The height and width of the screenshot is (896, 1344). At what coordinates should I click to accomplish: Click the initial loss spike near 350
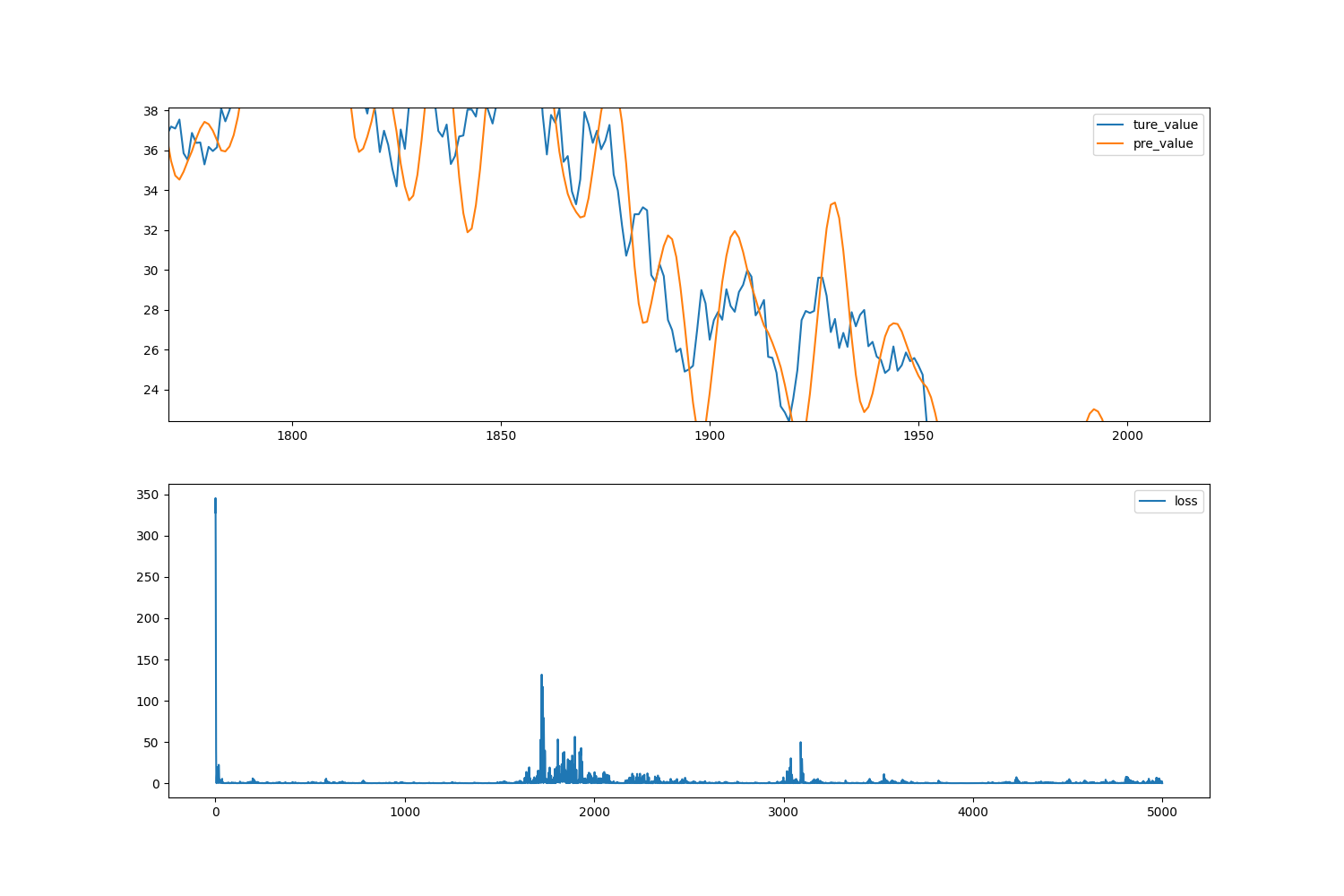(x=215, y=499)
